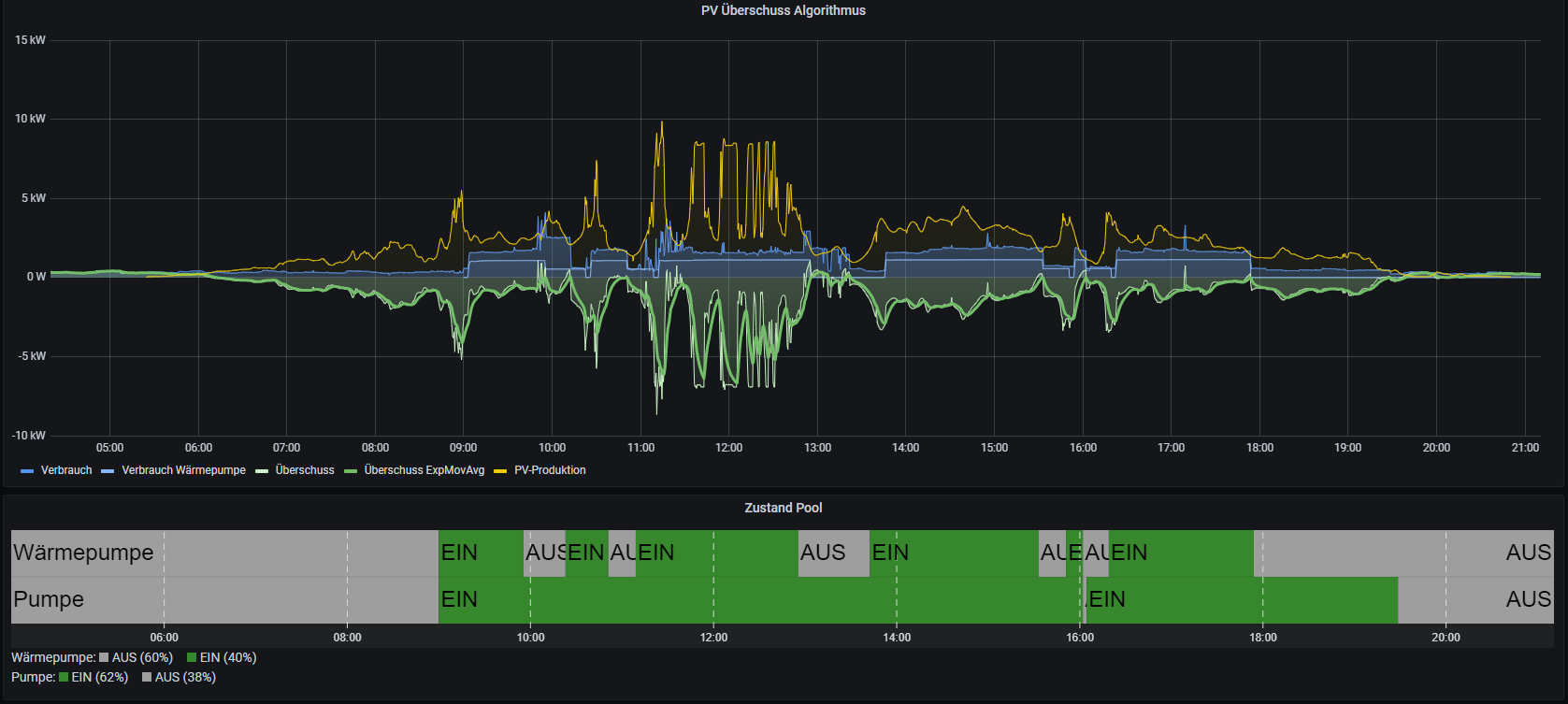Click the 21:00 time label on the upper chart
This screenshot has width=1568, height=704.
pos(1525,448)
